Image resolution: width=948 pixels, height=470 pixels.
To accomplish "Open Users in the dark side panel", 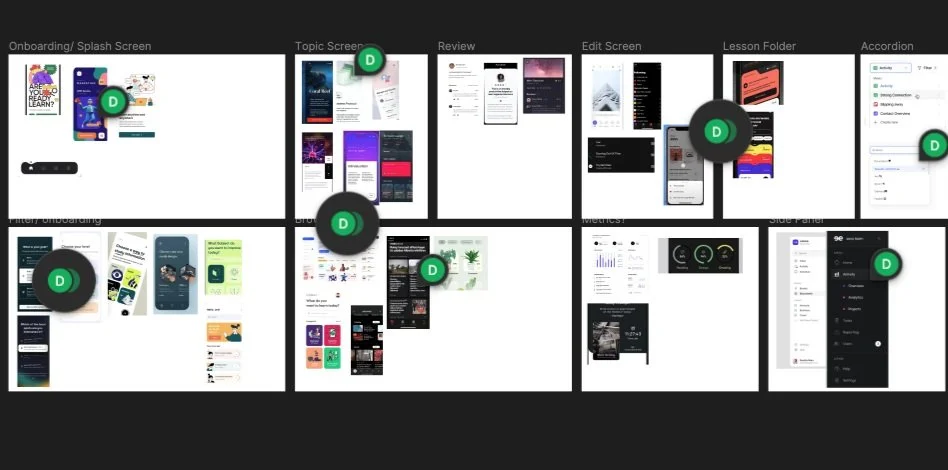I will click(847, 344).
